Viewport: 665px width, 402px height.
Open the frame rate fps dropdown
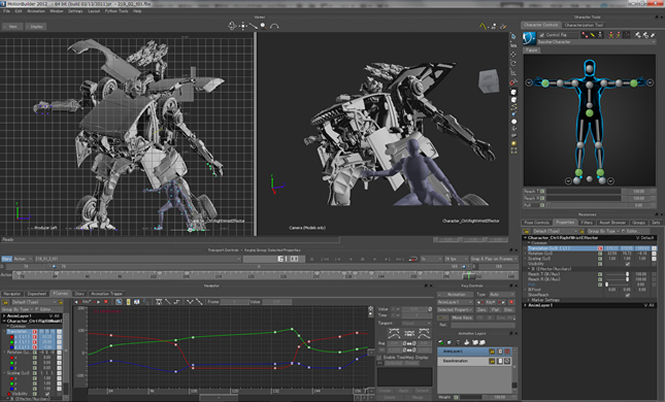[456, 259]
